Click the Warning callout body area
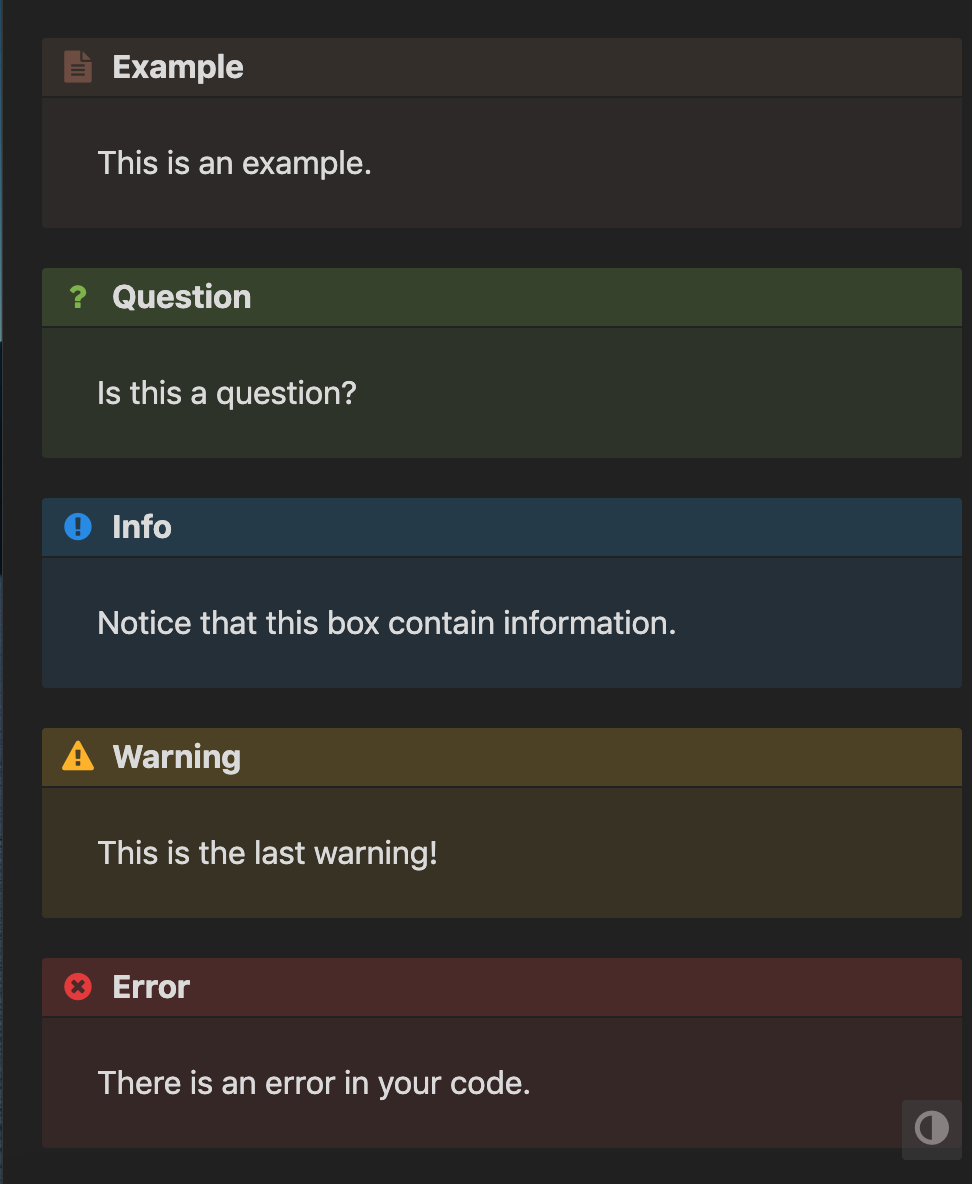This screenshot has height=1184, width=972. tap(501, 853)
